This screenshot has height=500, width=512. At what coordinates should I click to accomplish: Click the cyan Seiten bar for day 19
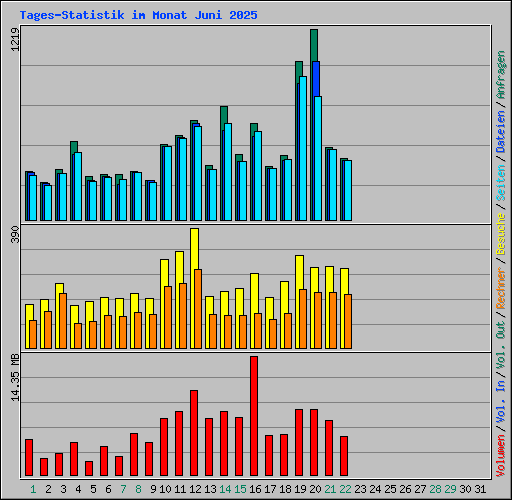[x=303, y=148]
